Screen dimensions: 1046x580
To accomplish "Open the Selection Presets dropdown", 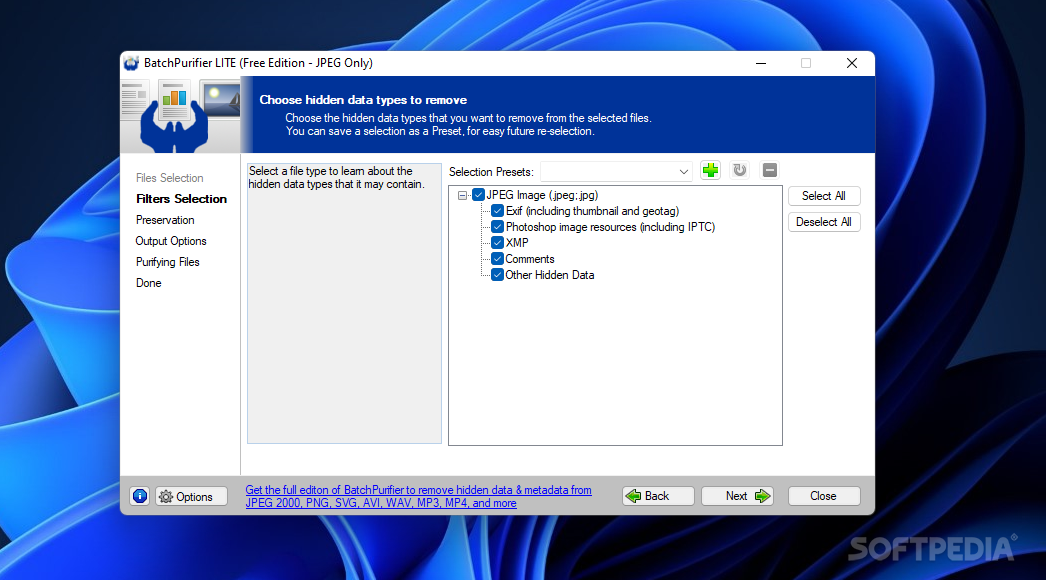I will [x=616, y=172].
